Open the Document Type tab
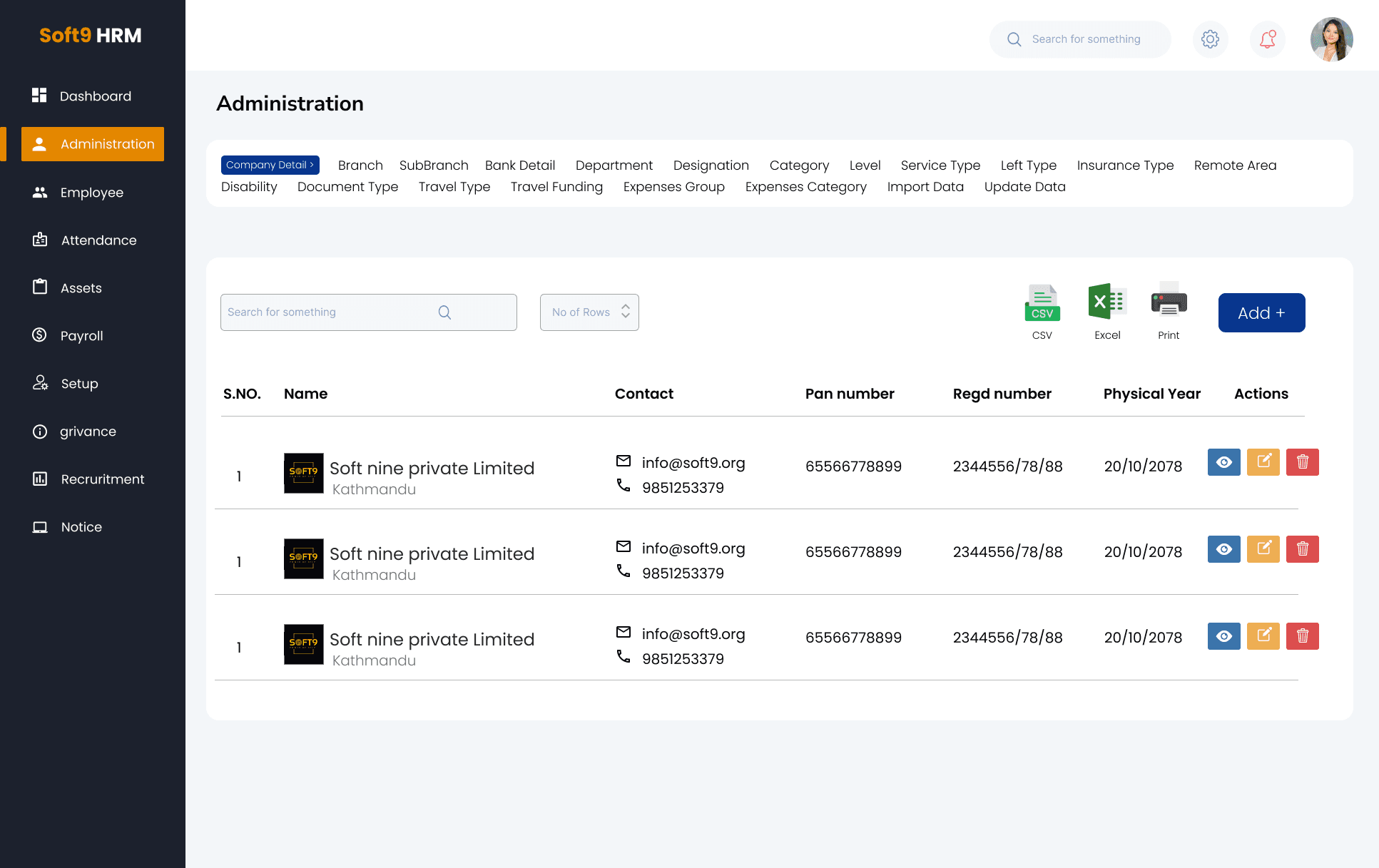1379x868 pixels. [x=347, y=187]
